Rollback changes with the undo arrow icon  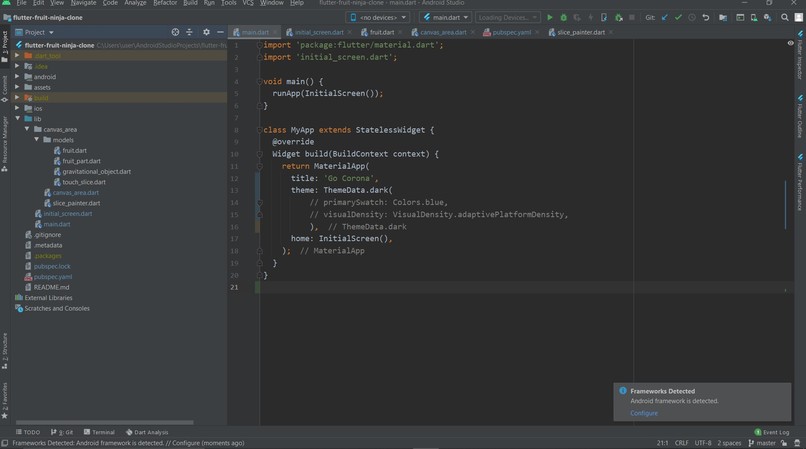tap(706, 17)
